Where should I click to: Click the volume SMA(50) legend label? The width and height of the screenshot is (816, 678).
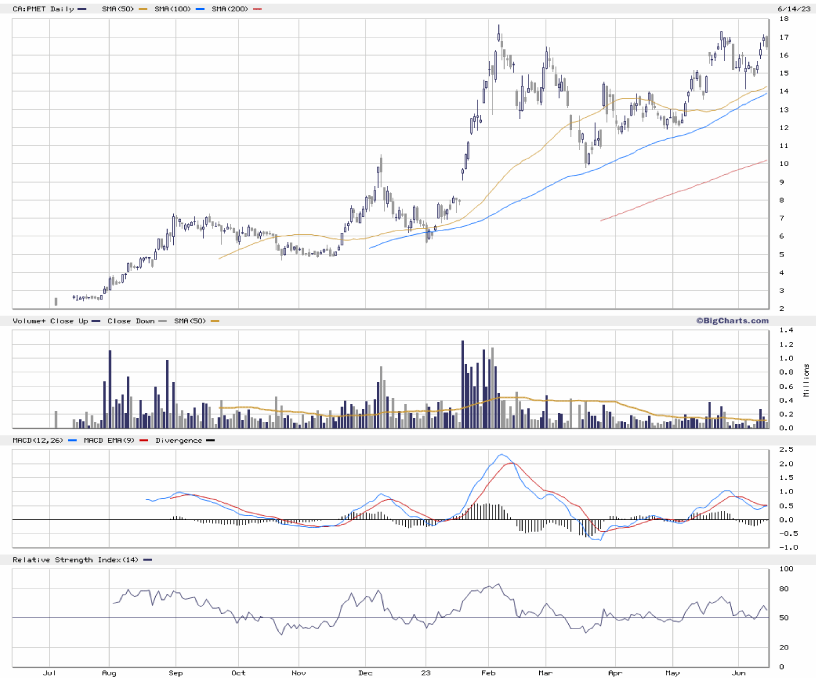[188, 320]
